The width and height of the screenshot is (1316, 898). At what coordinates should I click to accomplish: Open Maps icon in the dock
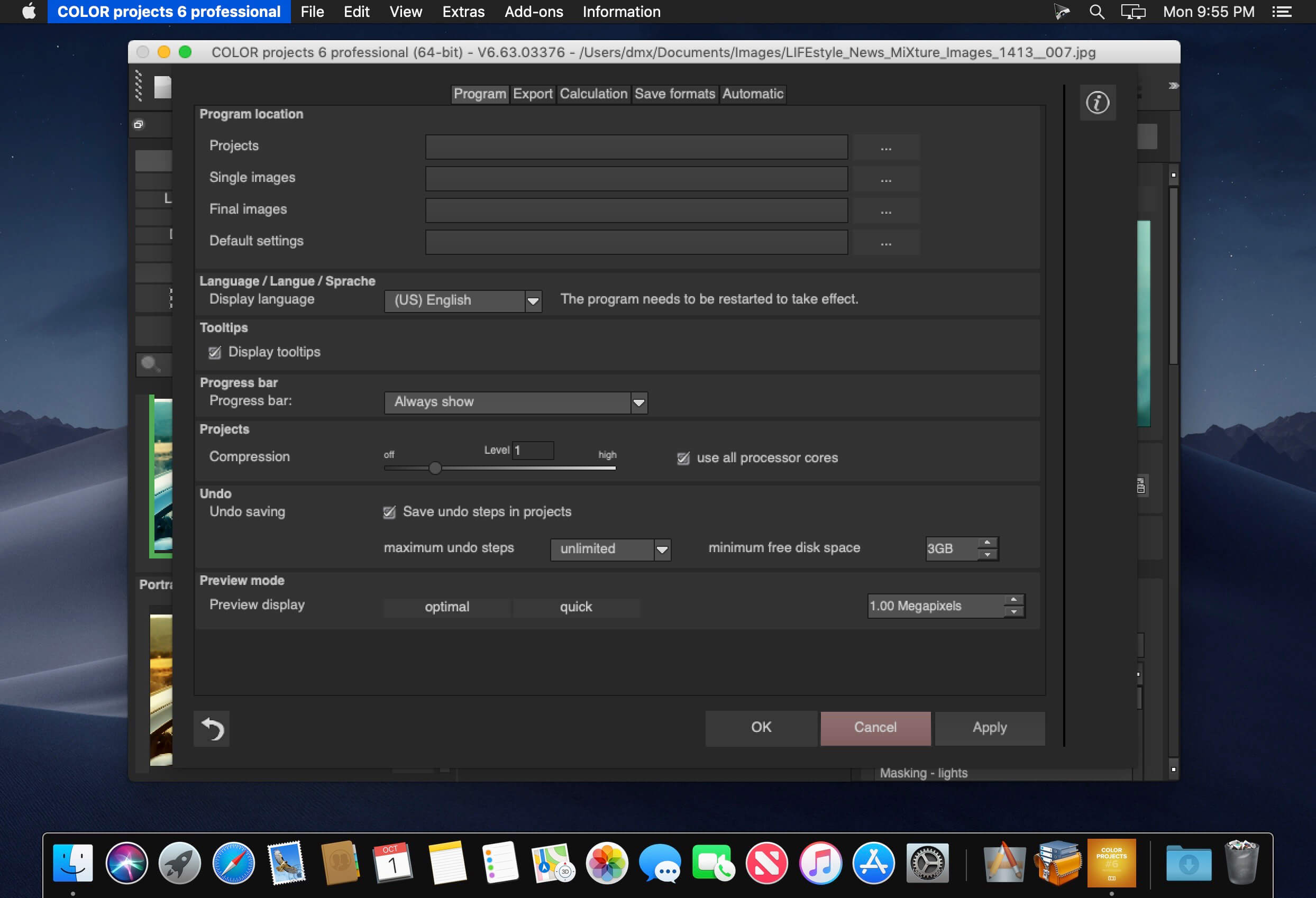click(553, 863)
